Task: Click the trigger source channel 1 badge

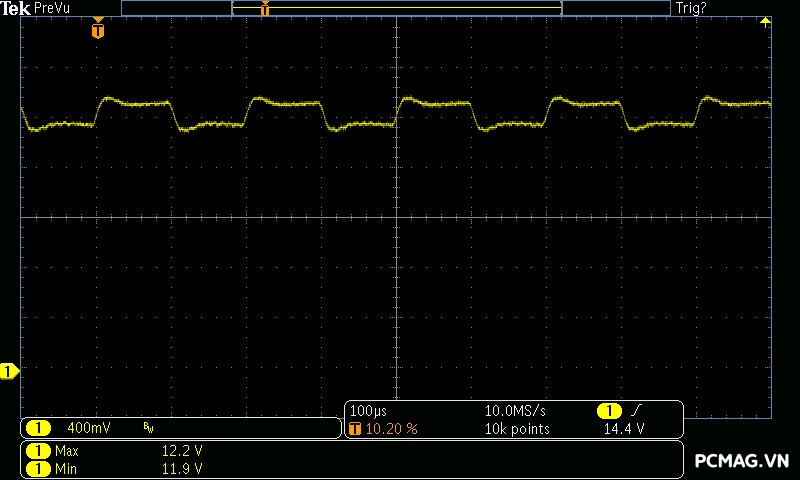Action: [608, 411]
